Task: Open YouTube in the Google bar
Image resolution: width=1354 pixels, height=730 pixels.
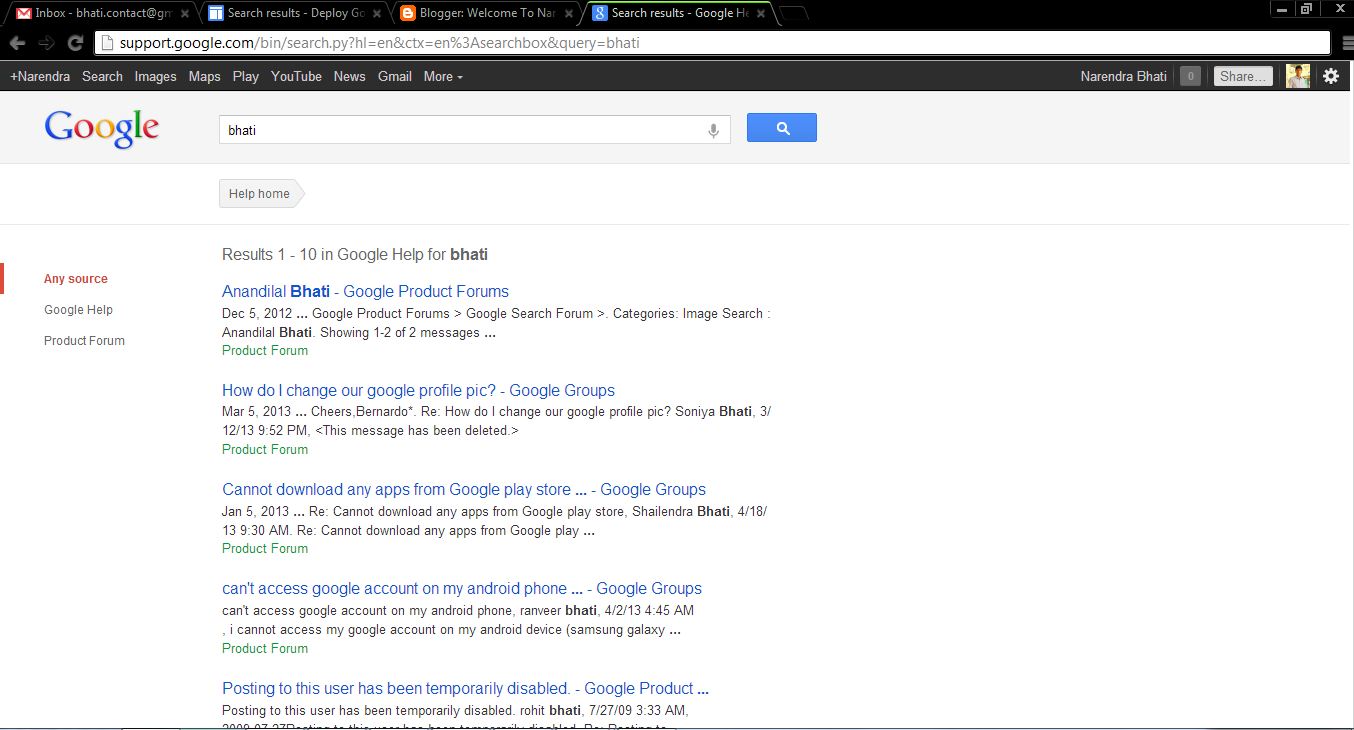Action: point(296,76)
